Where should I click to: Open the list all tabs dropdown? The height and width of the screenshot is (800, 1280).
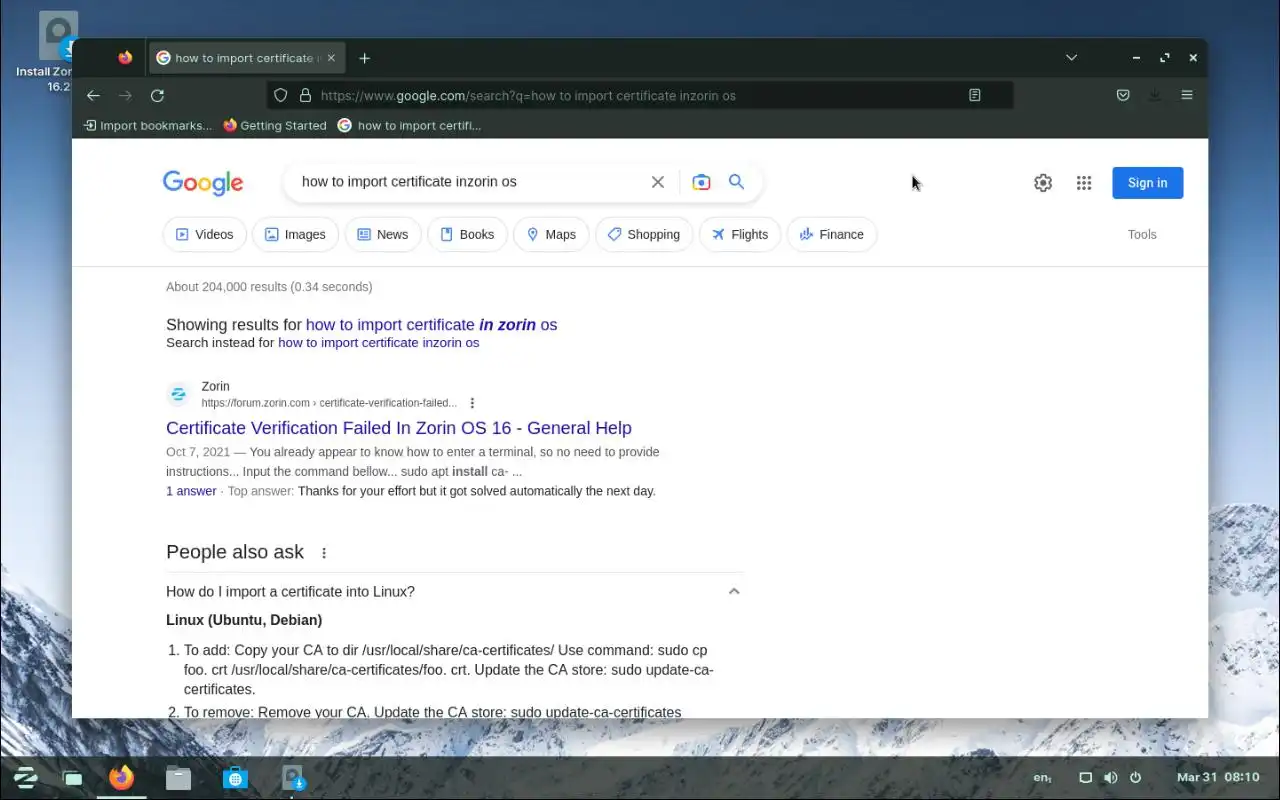click(x=1071, y=58)
